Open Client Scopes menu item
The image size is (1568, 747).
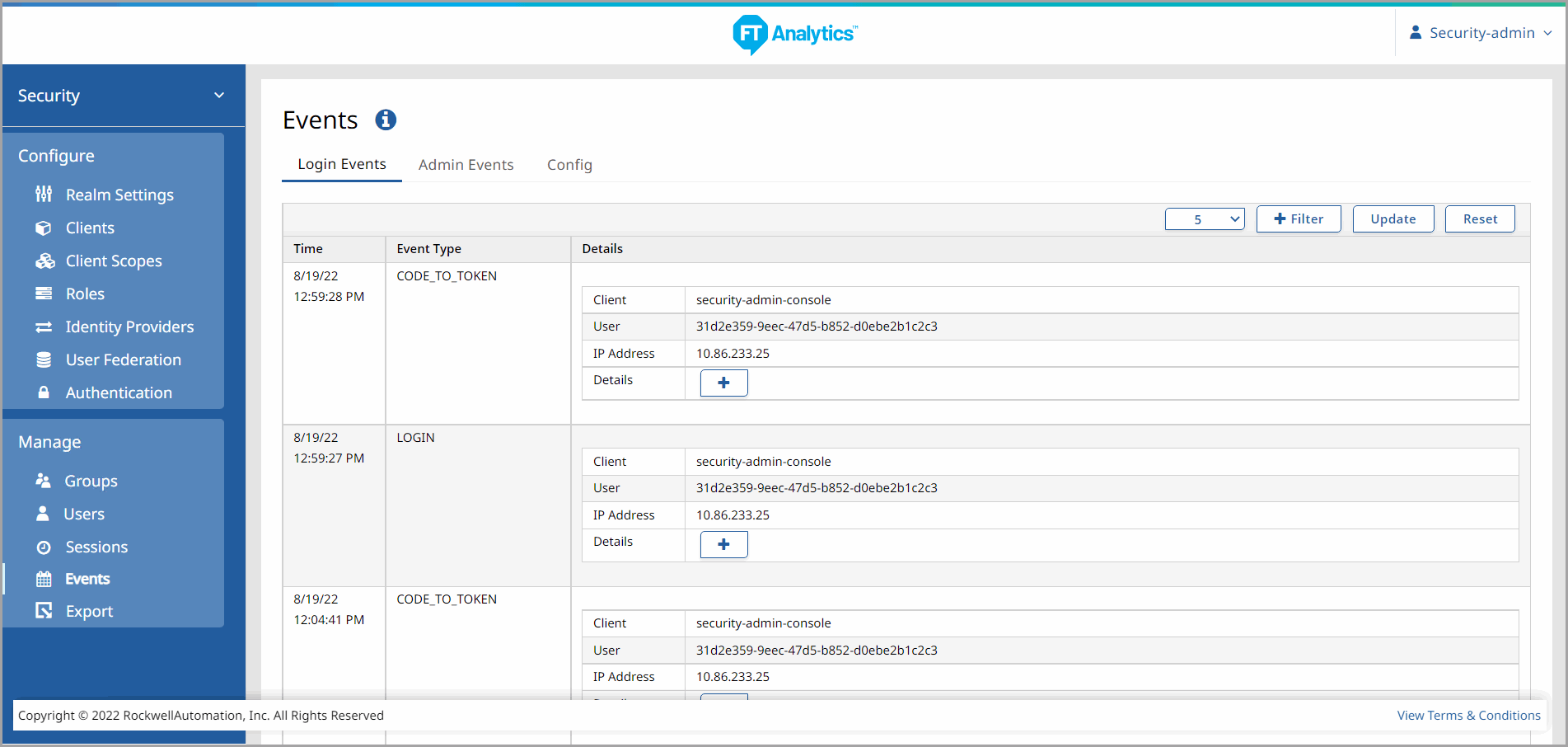(x=114, y=261)
